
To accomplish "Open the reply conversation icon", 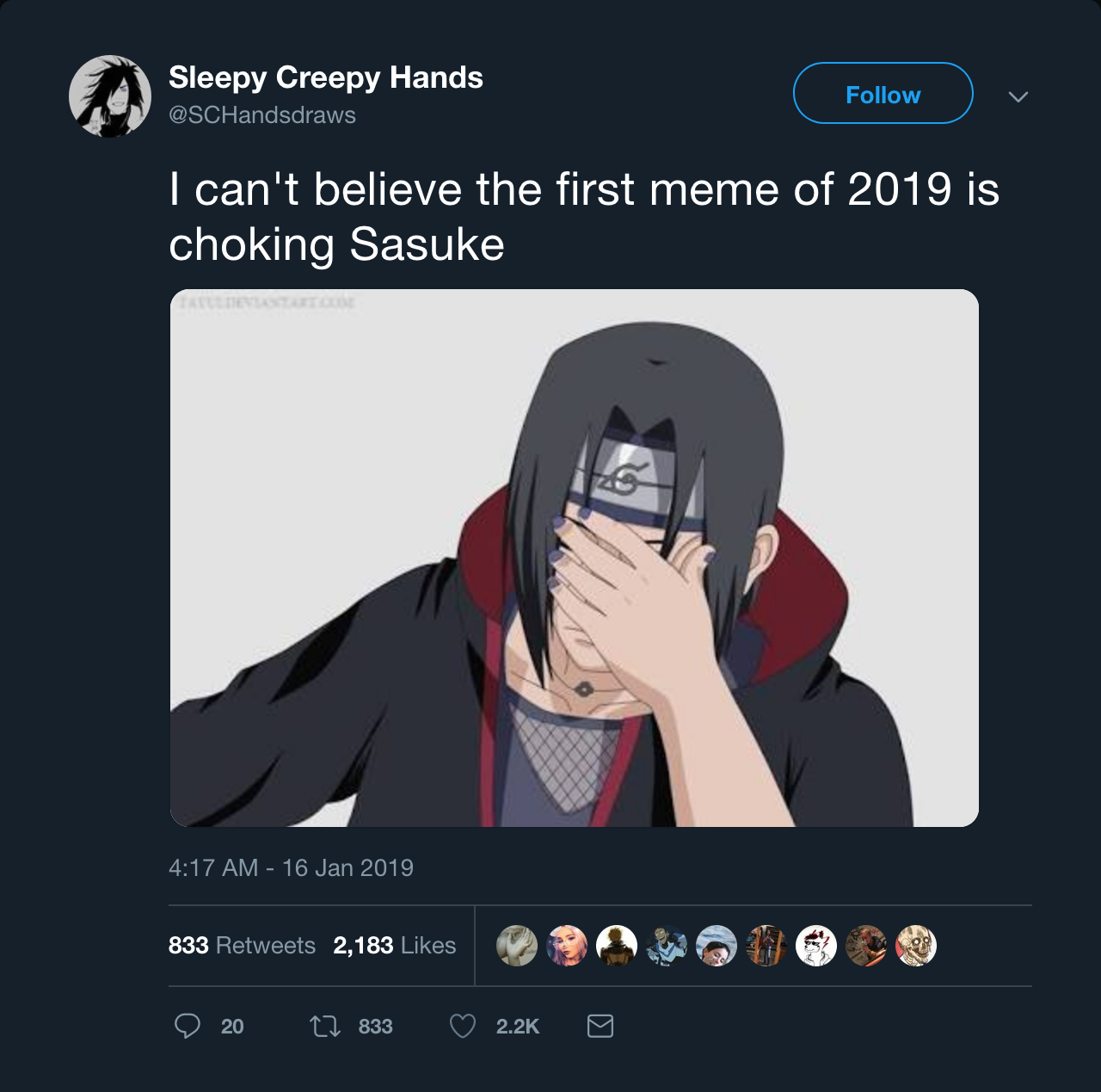I will (x=187, y=1026).
